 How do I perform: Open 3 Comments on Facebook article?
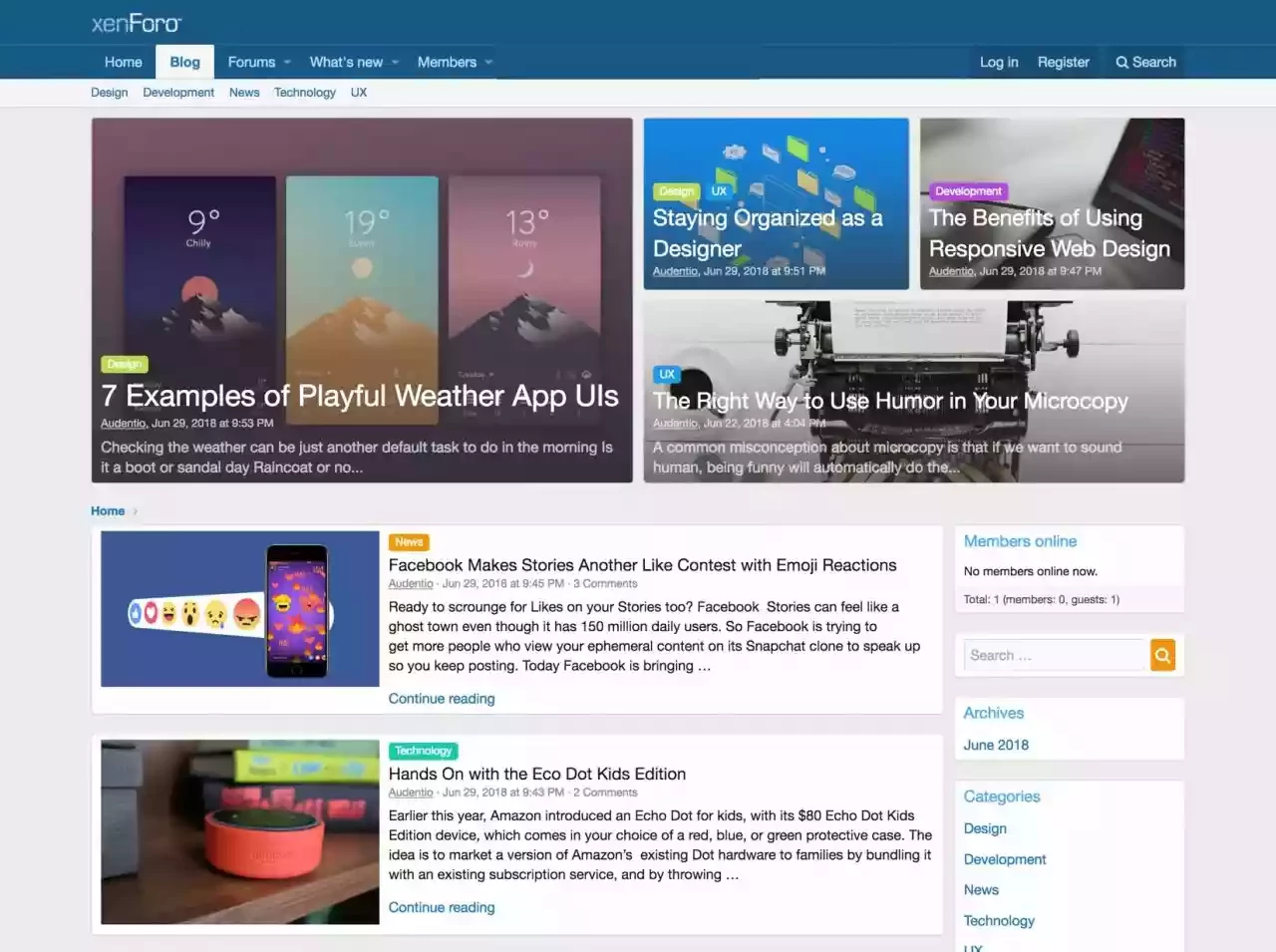605,584
